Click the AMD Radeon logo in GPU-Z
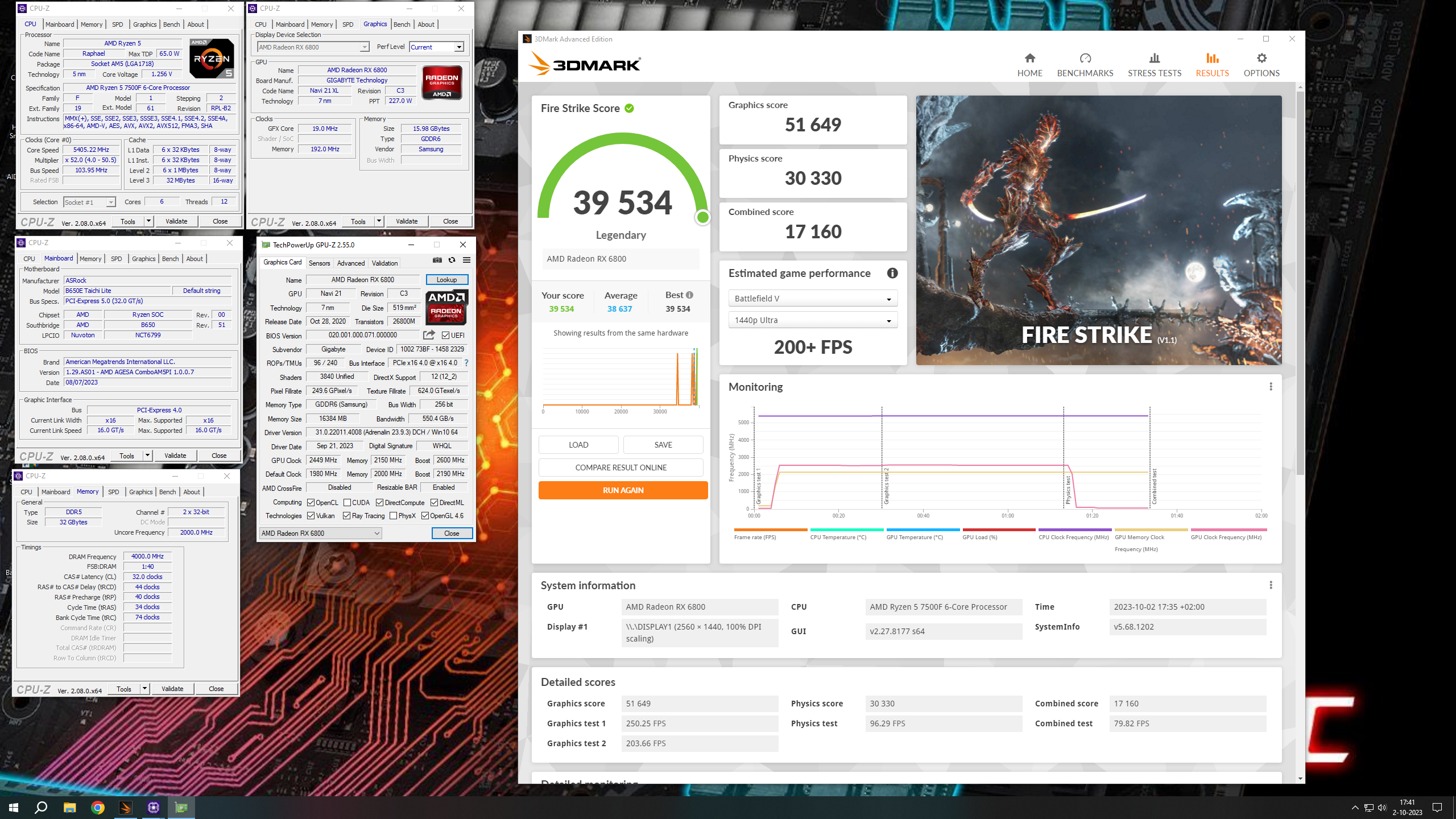Viewport: 1456px width, 819px height. pyautogui.click(x=446, y=307)
